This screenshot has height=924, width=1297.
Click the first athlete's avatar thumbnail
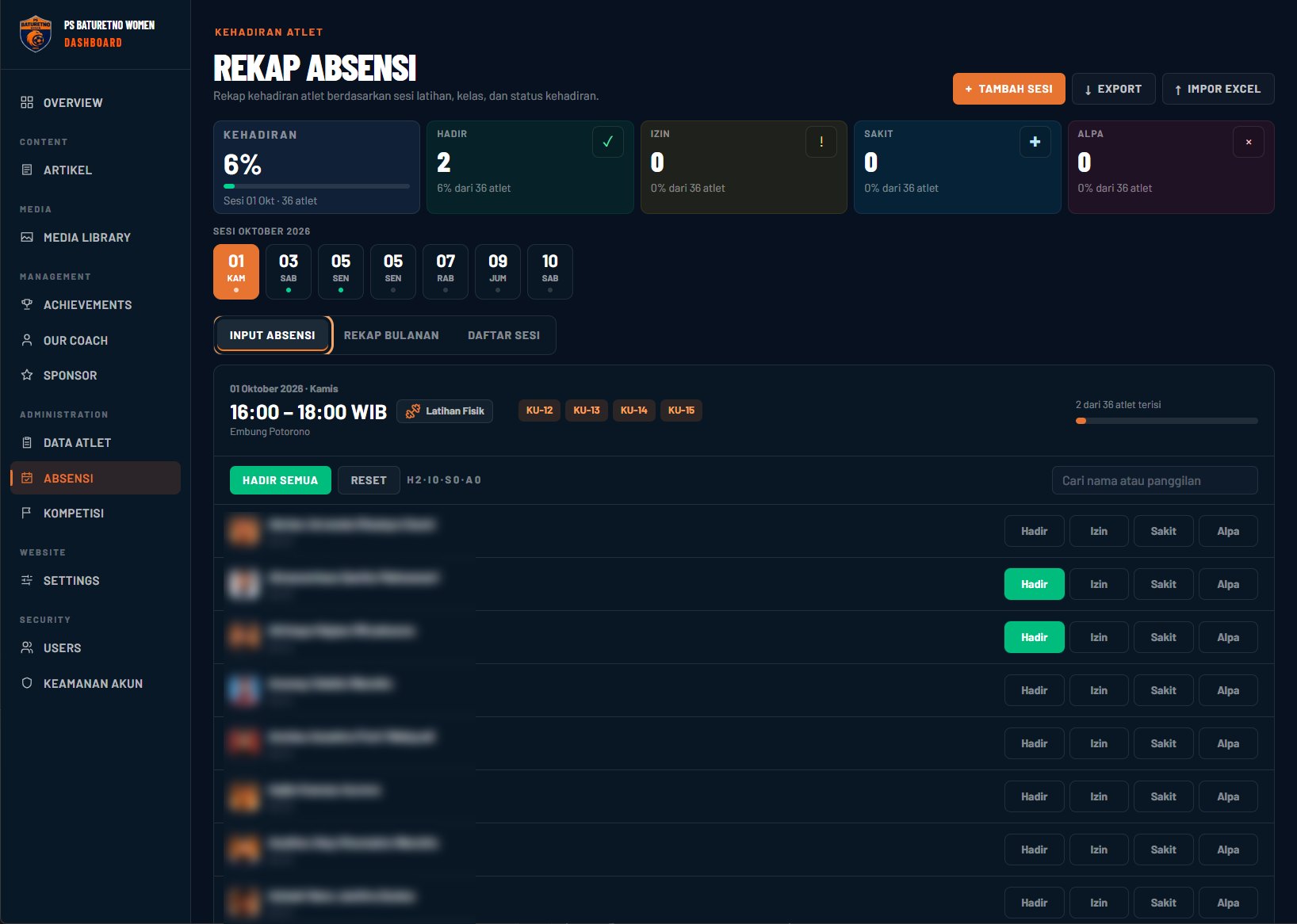point(244,531)
